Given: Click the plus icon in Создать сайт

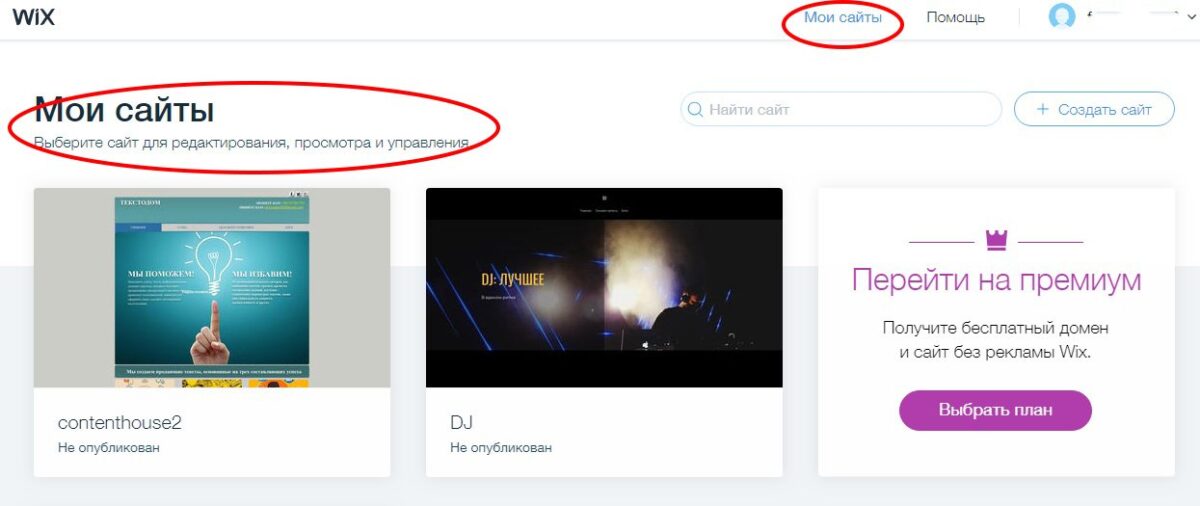Looking at the screenshot, I should click(1042, 109).
